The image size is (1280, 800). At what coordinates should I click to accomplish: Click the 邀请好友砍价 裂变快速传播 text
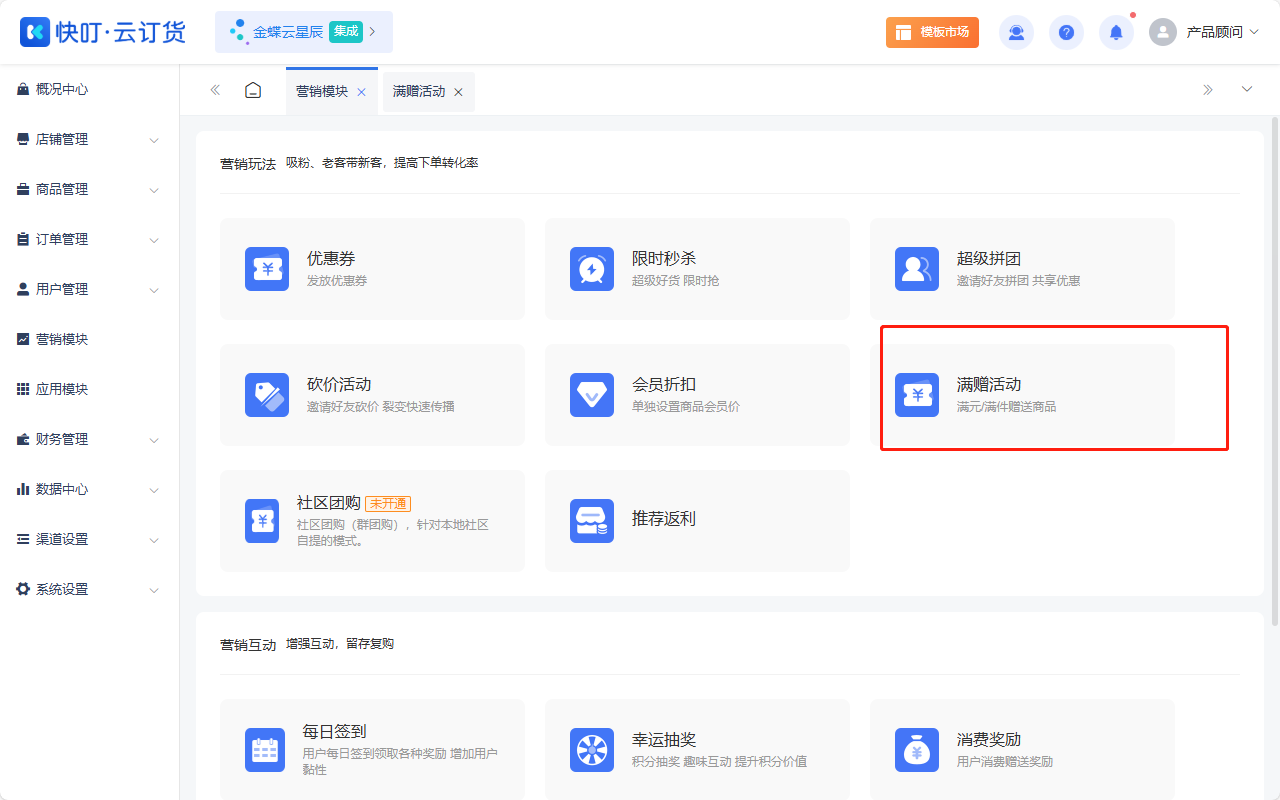coord(381,407)
